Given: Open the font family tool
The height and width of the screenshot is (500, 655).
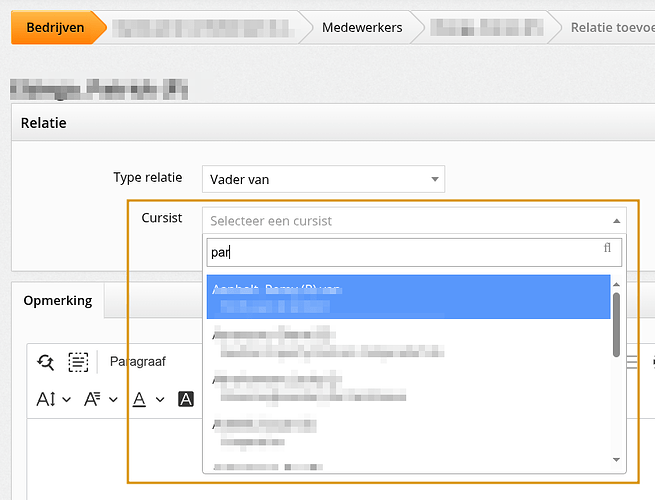Looking at the screenshot, I should pyautogui.click(x=93, y=399).
